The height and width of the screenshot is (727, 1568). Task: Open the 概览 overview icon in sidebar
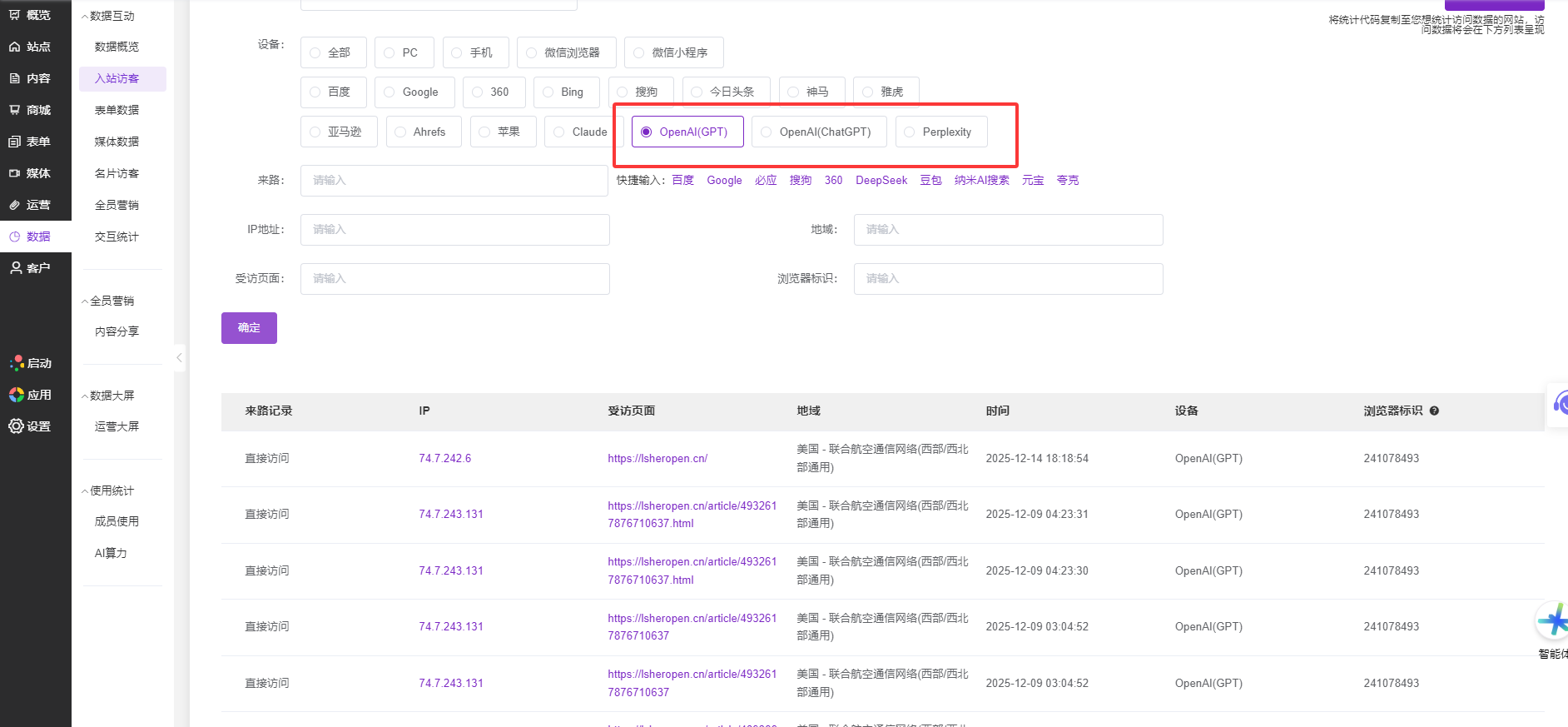15,15
